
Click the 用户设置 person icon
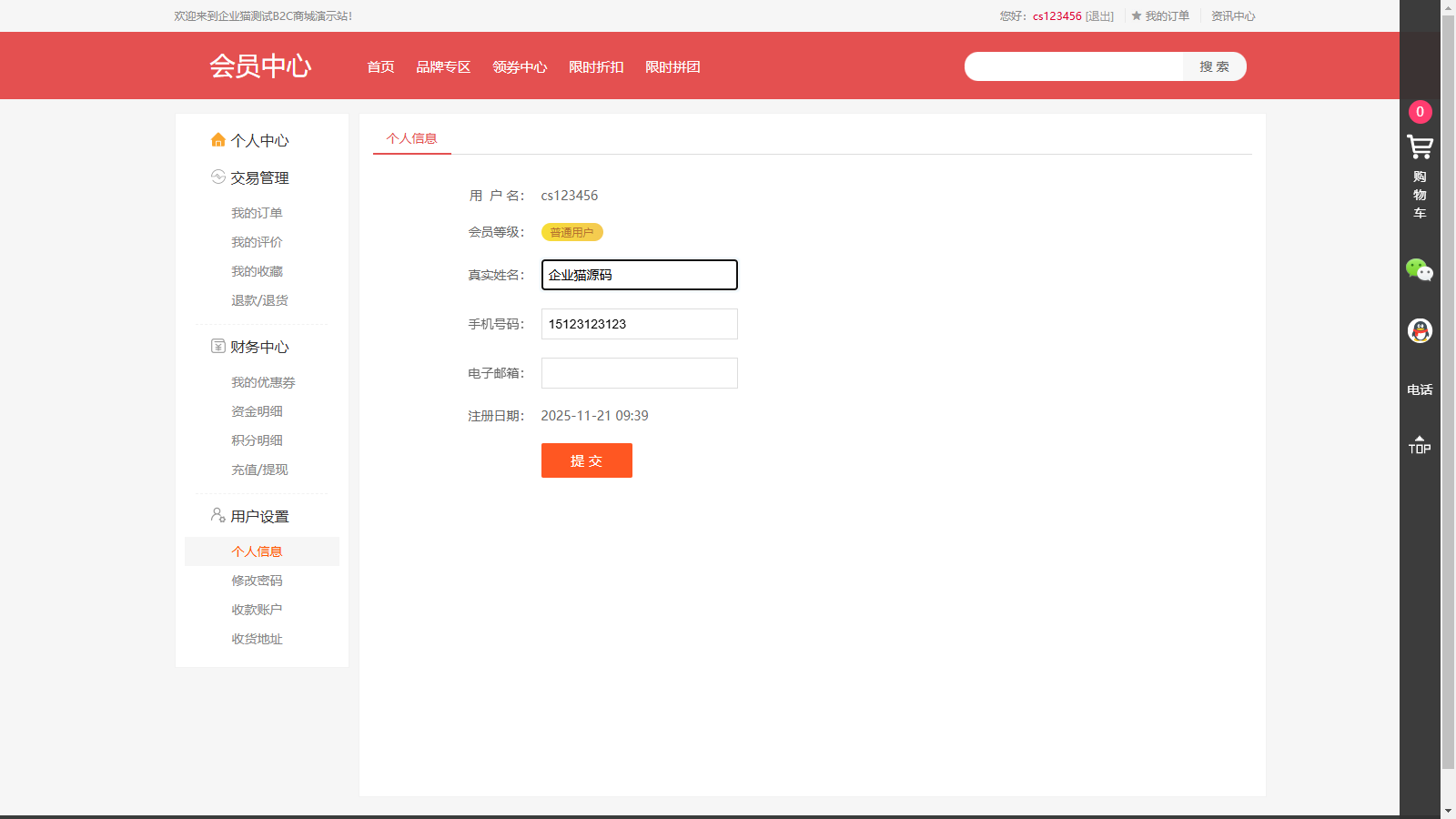217,516
